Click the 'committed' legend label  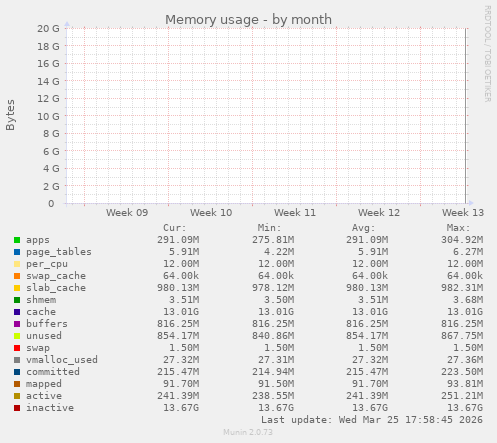coord(53,372)
